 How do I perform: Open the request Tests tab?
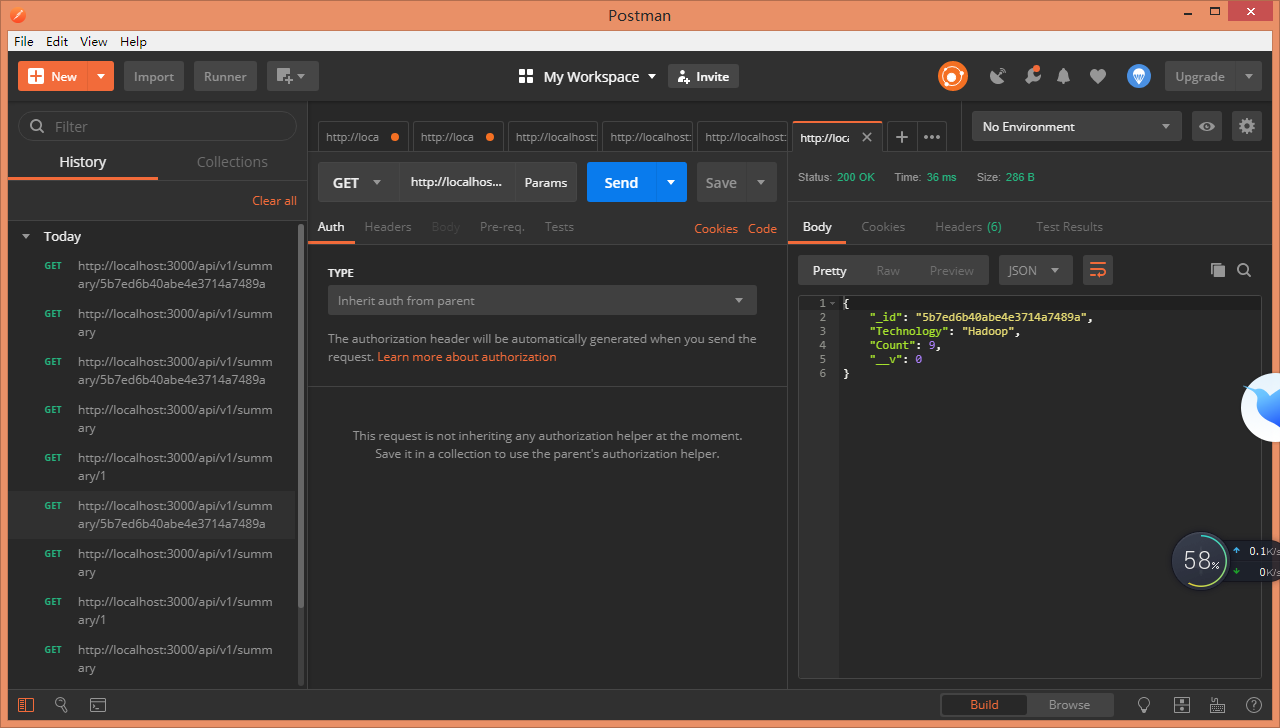click(x=559, y=227)
